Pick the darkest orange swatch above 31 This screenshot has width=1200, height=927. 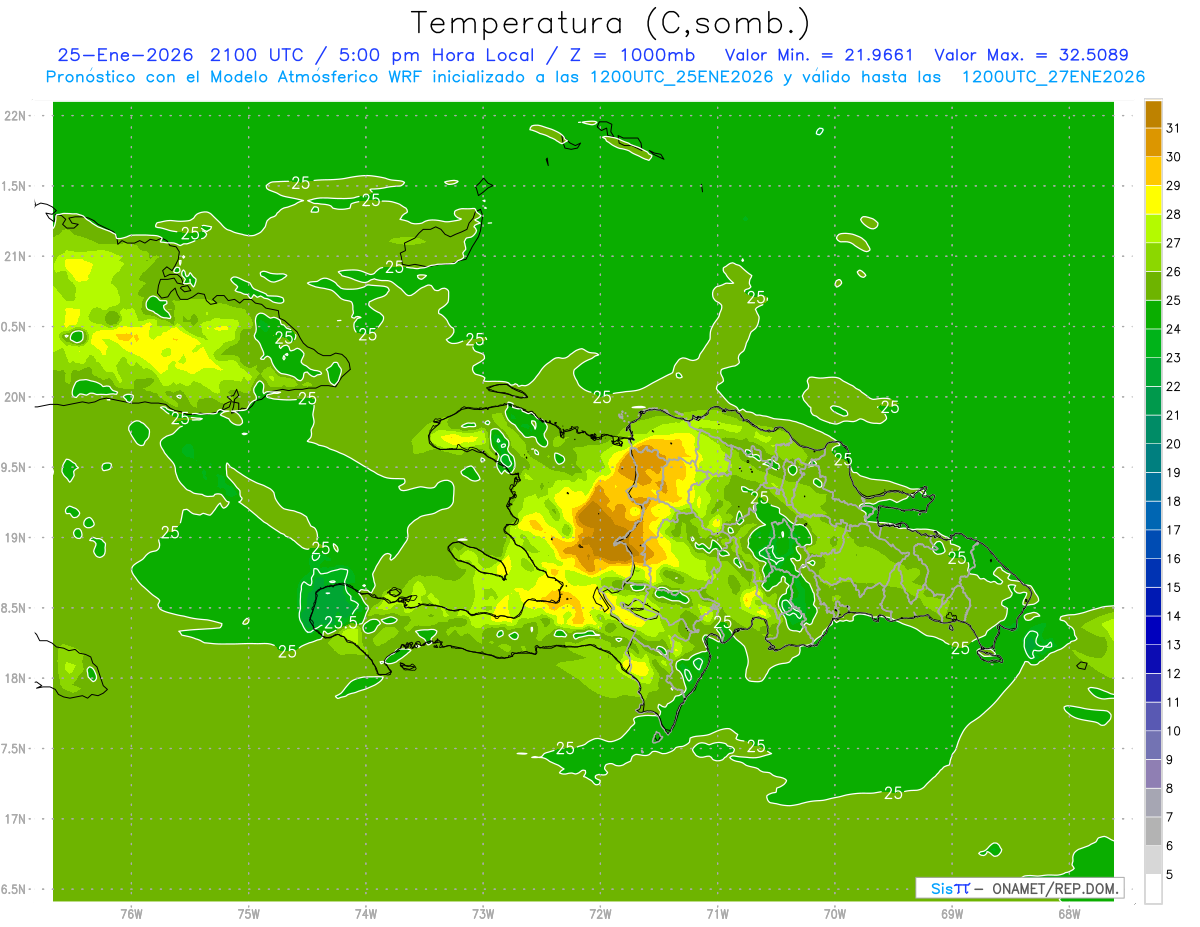pyautogui.click(x=1153, y=114)
